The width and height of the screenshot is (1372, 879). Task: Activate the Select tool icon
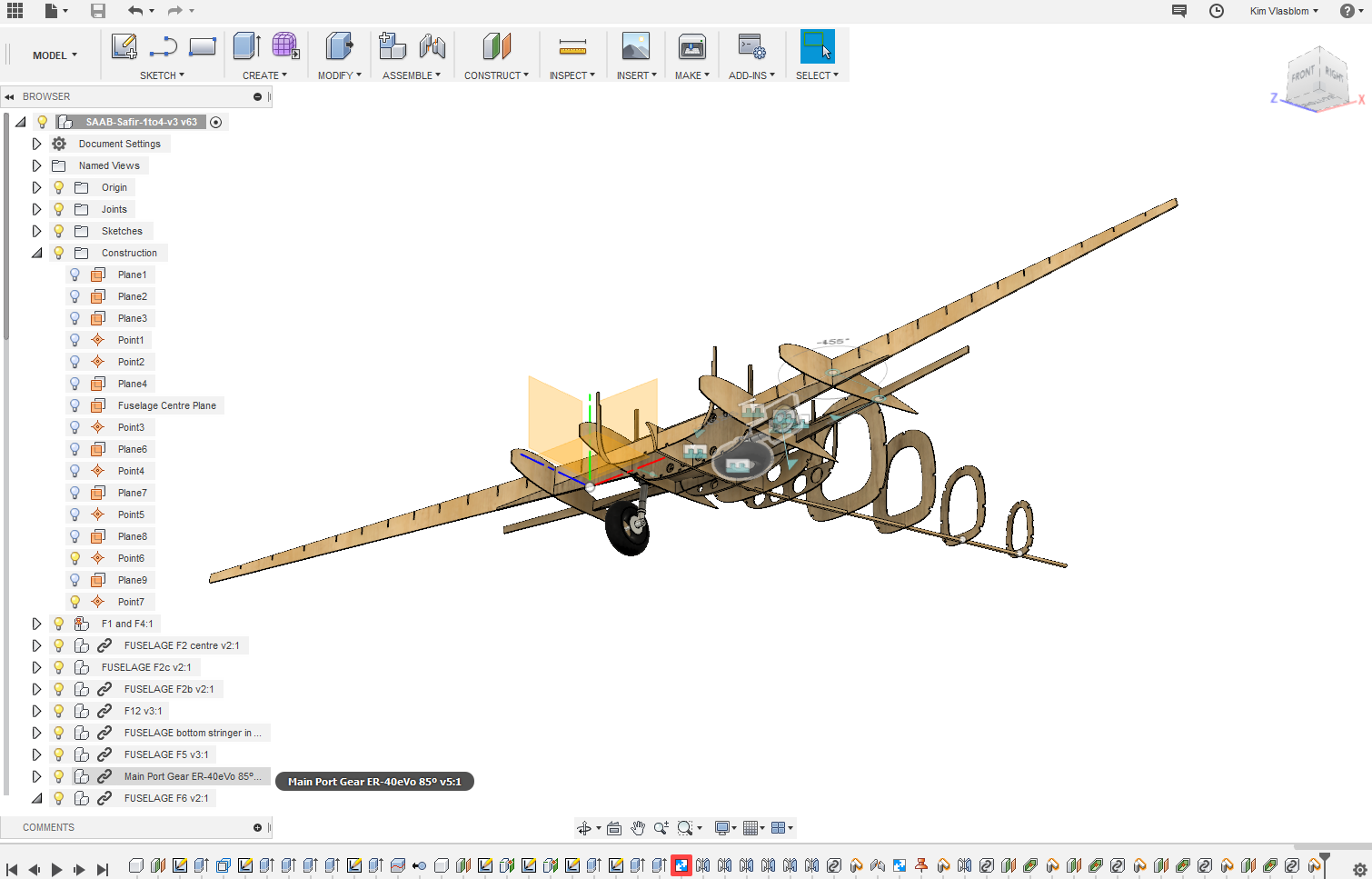(817, 46)
